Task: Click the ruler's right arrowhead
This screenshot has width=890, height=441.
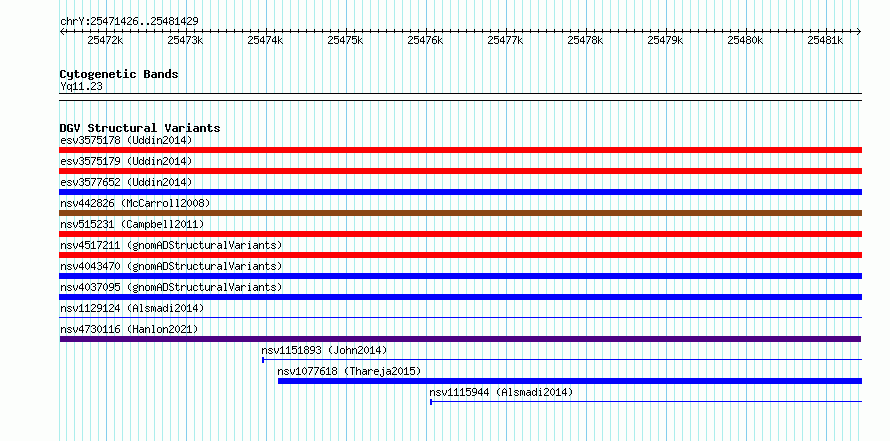Action: coord(859,31)
